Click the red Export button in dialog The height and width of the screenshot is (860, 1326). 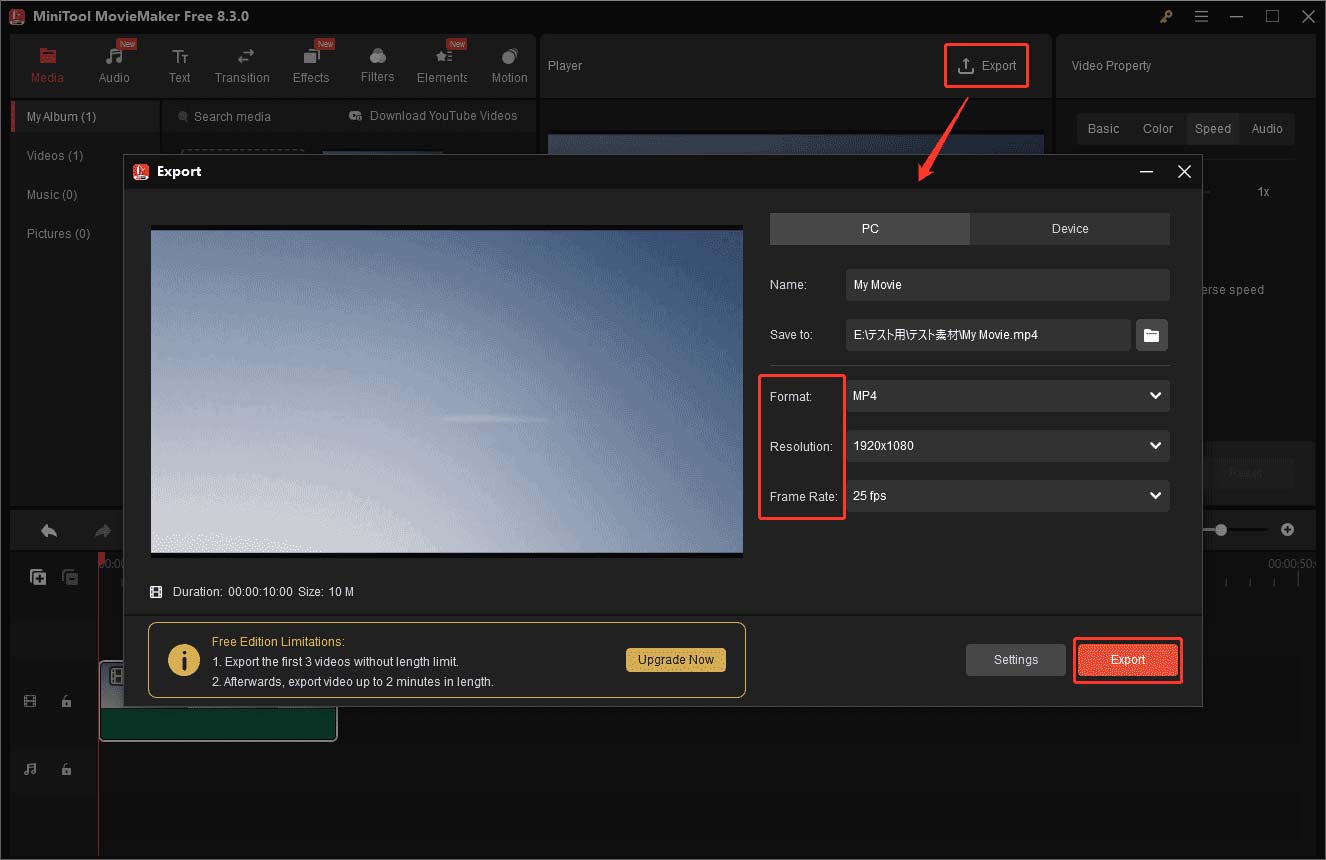coord(1128,660)
